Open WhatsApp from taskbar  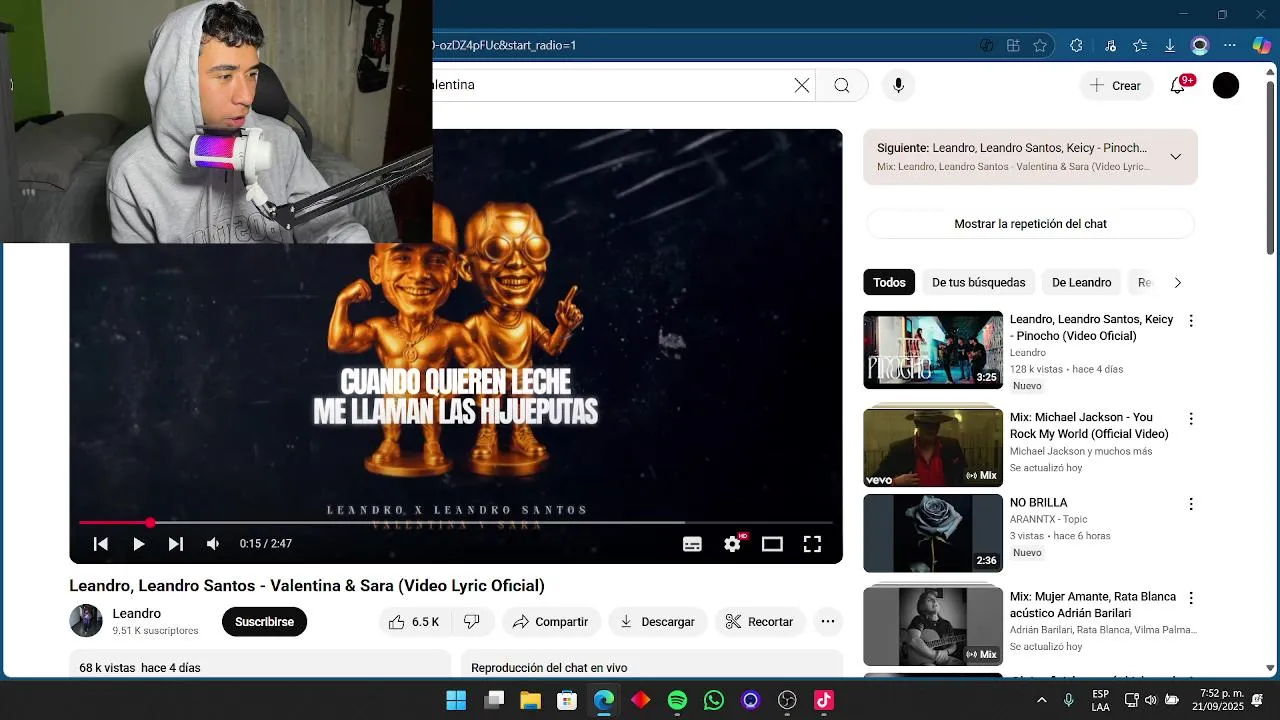coord(714,700)
